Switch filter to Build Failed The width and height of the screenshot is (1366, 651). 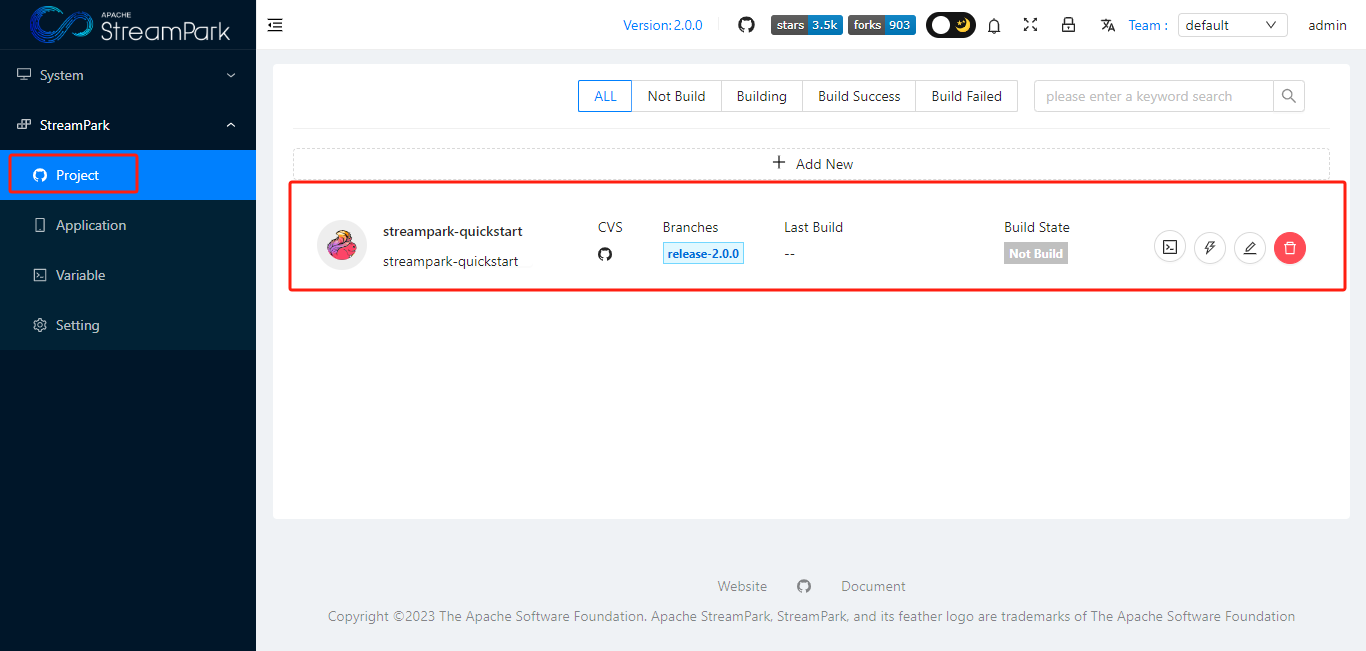click(966, 95)
